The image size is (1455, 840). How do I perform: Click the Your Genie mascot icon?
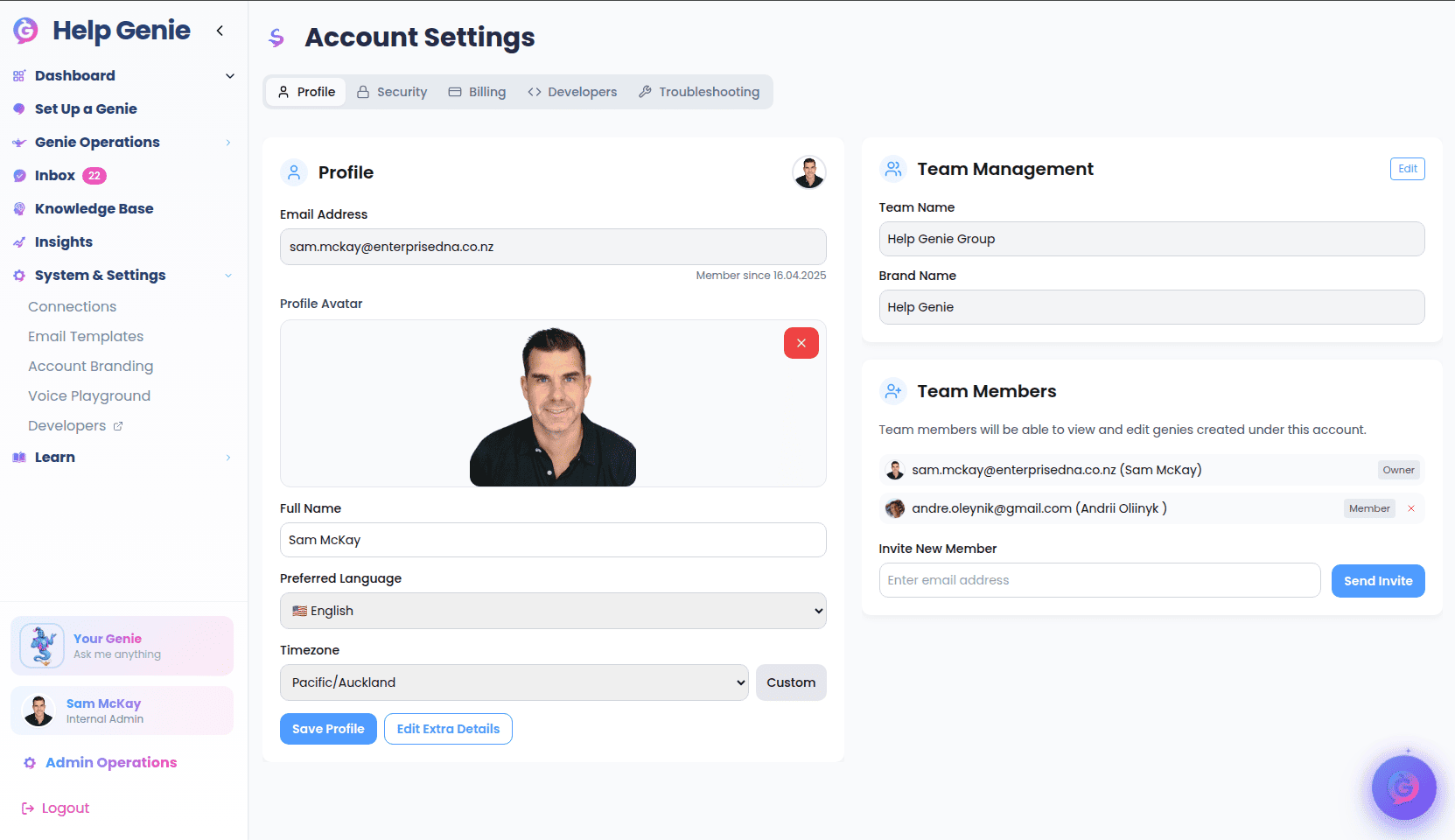(42, 646)
